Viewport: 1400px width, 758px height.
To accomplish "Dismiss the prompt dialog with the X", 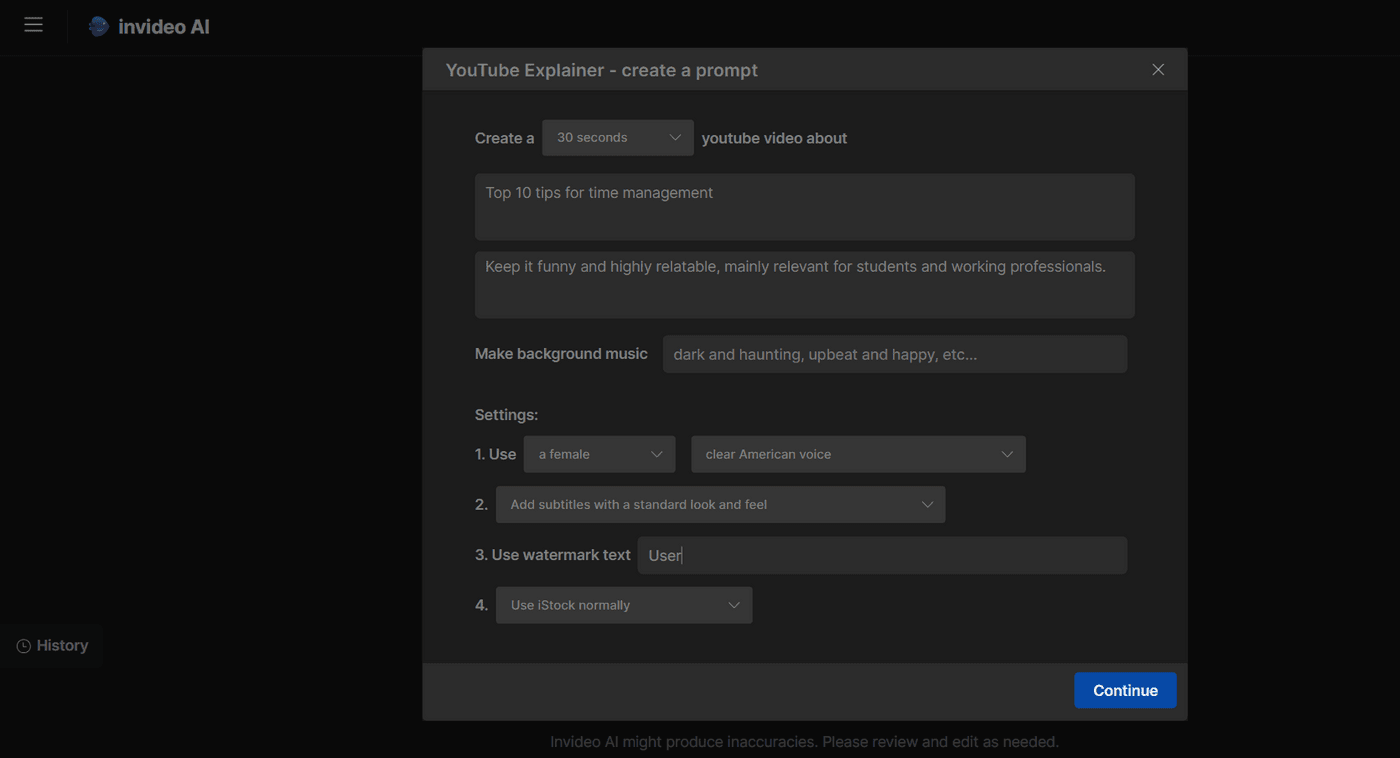I will click(x=1157, y=69).
